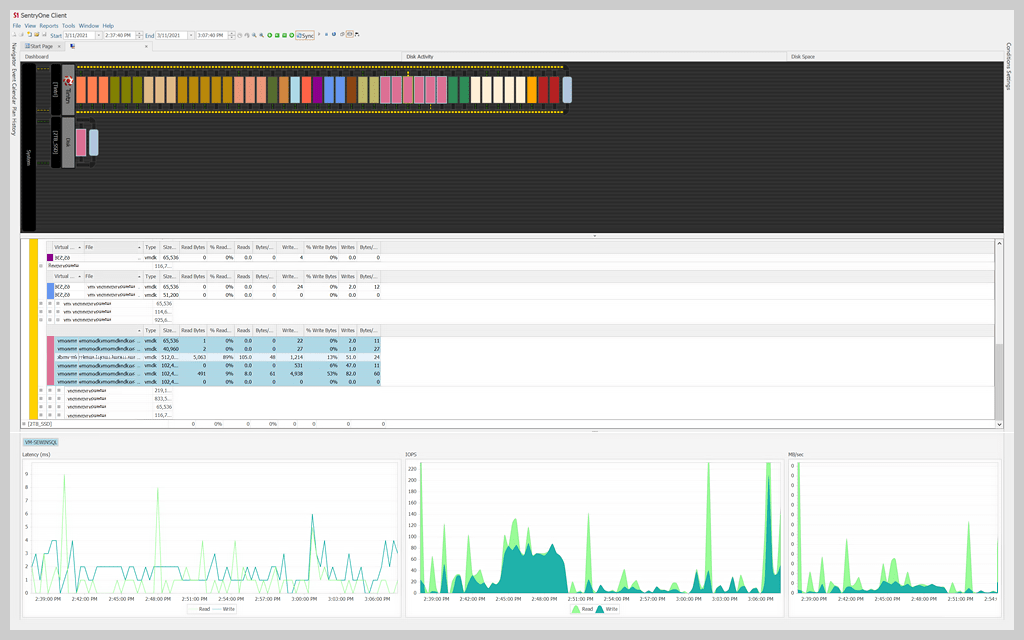The image size is (1024, 640).
Task: Click the VM-SEWINSQL button above the charts
Action: pyautogui.click(x=39, y=441)
